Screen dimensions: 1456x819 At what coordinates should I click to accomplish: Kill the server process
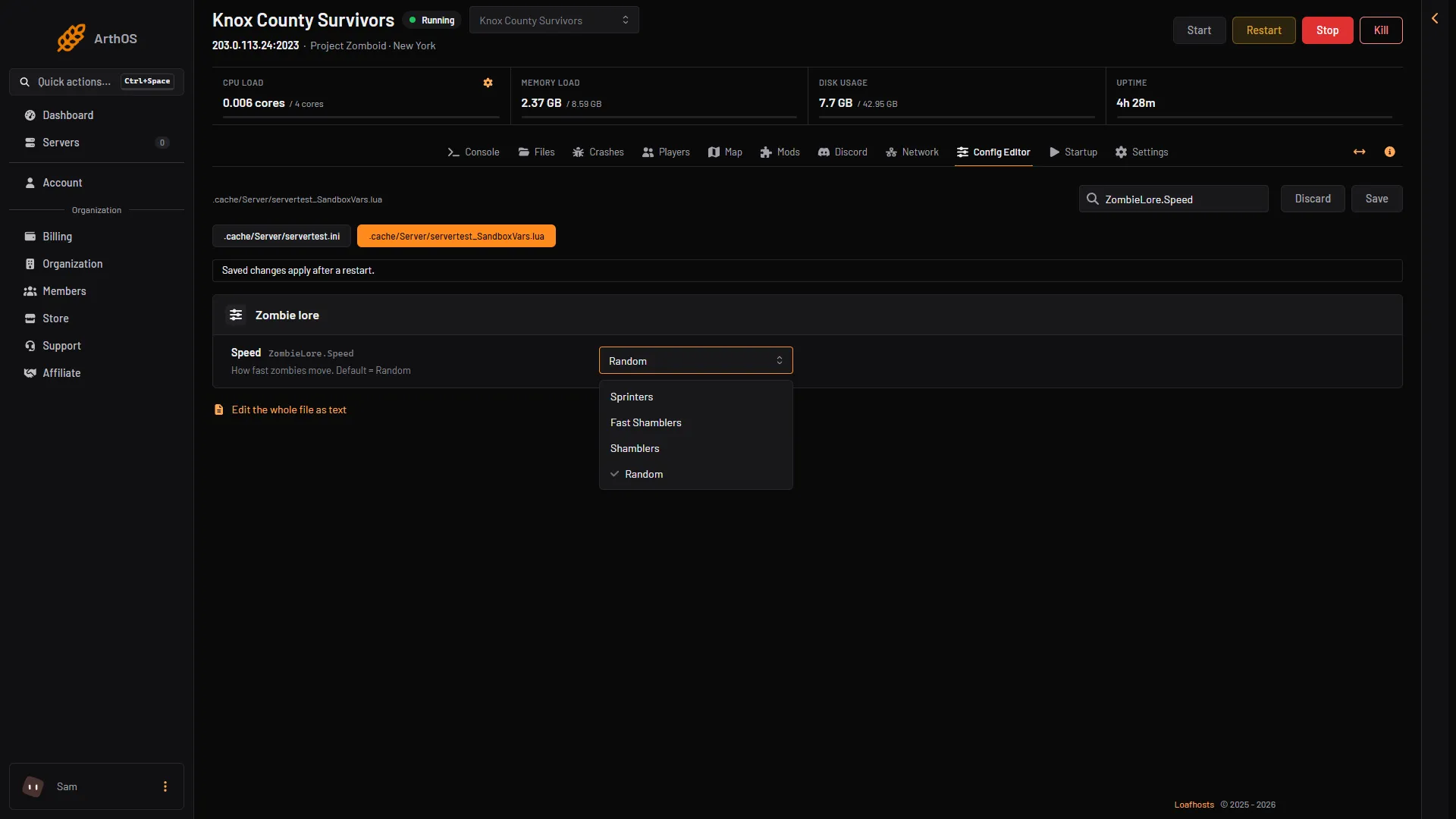click(1381, 30)
